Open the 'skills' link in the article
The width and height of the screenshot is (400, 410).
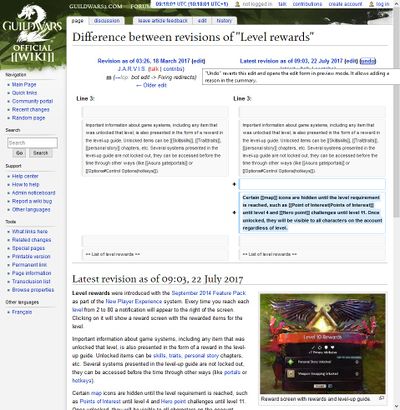coord(159,356)
